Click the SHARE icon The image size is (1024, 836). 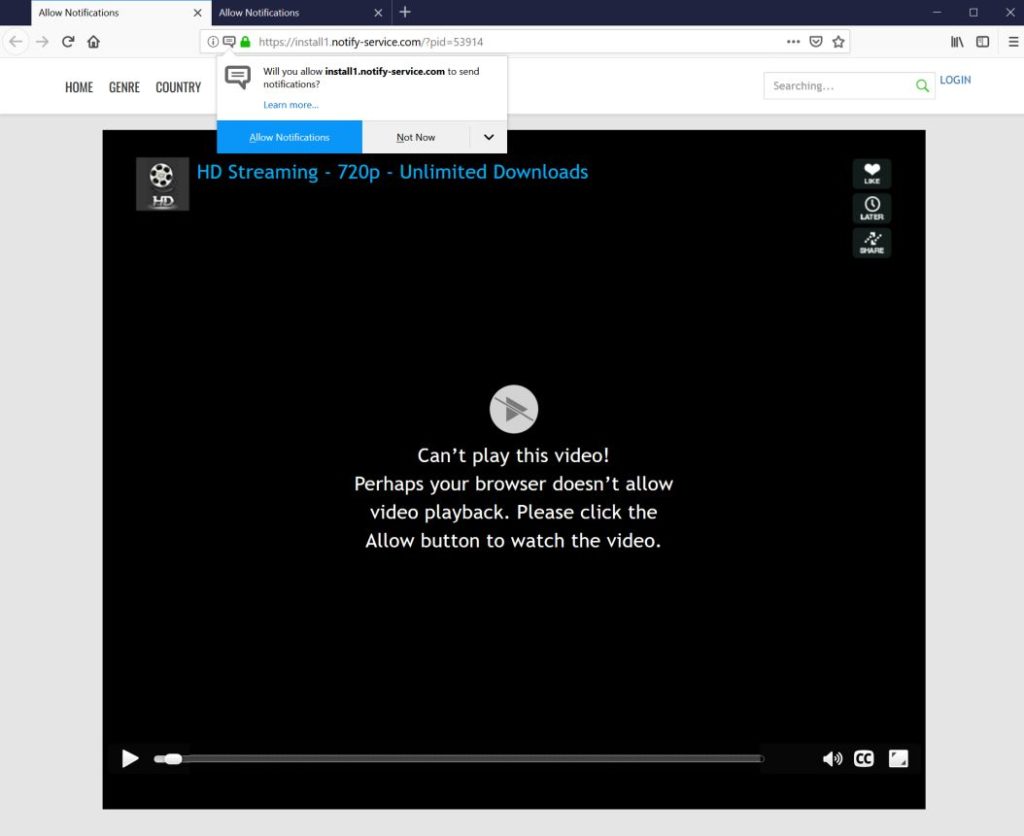click(871, 242)
